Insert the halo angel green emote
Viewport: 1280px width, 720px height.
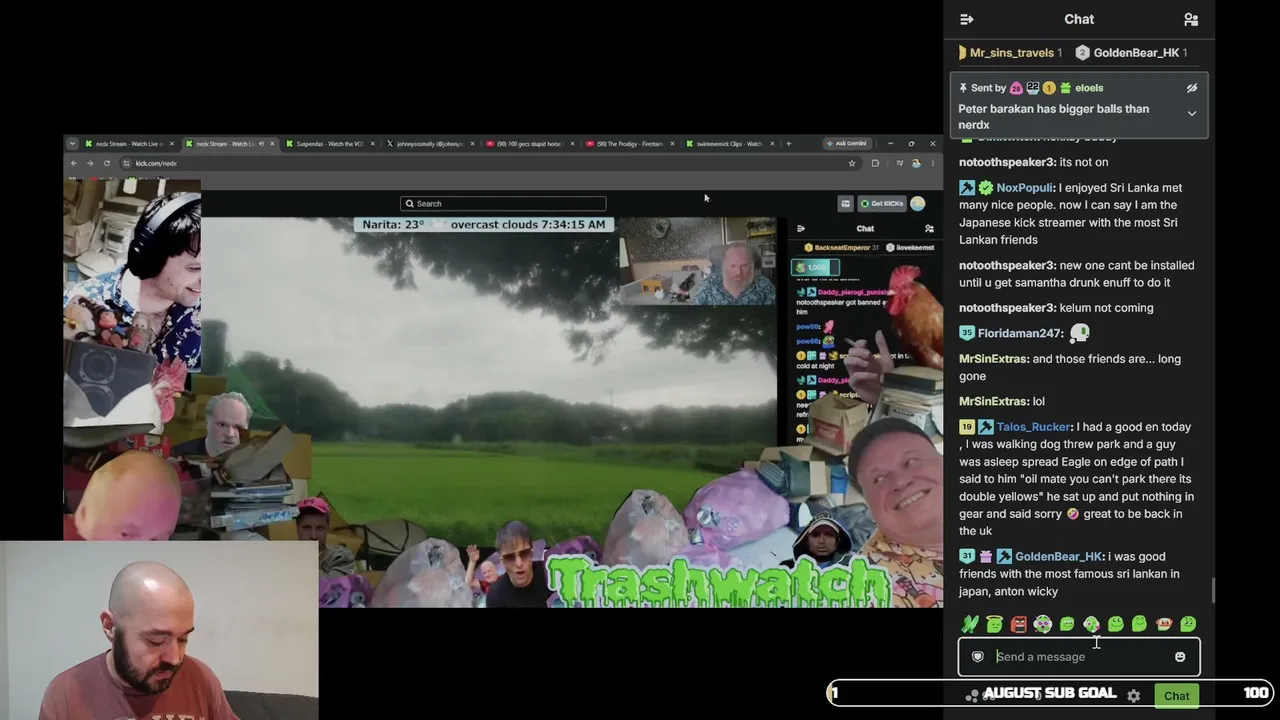(x=994, y=624)
